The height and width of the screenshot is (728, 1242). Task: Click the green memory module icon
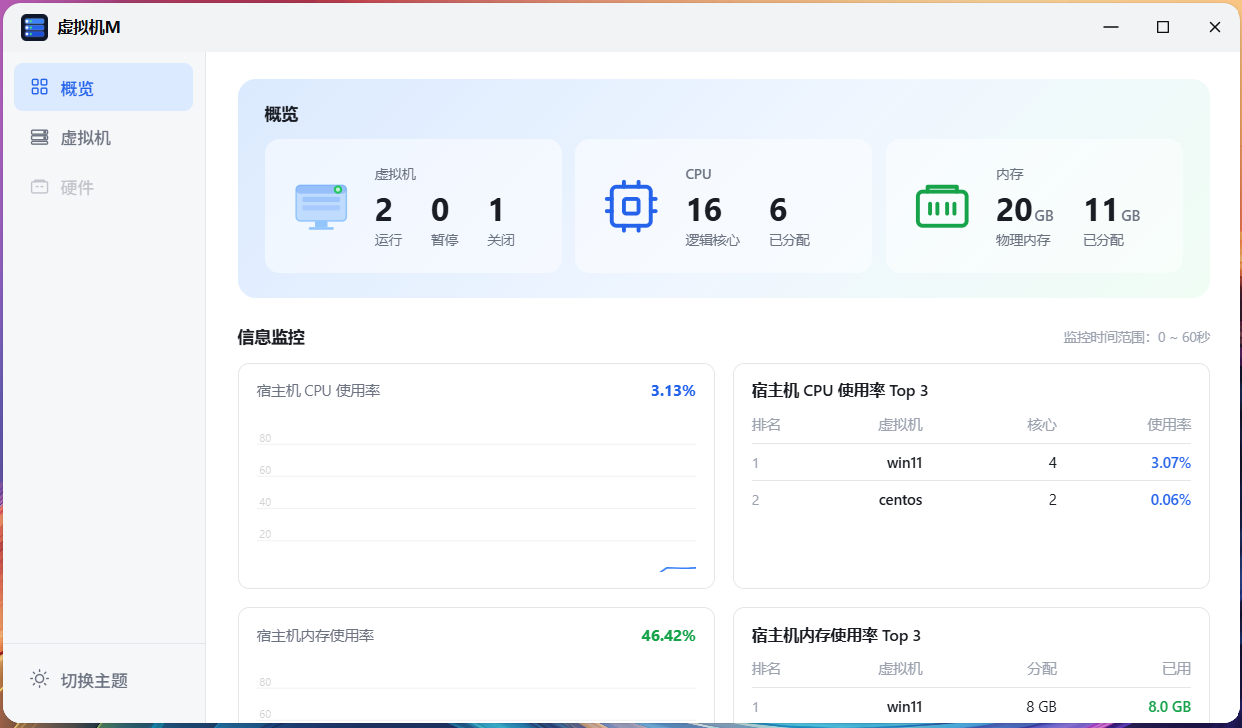tap(942, 206)
